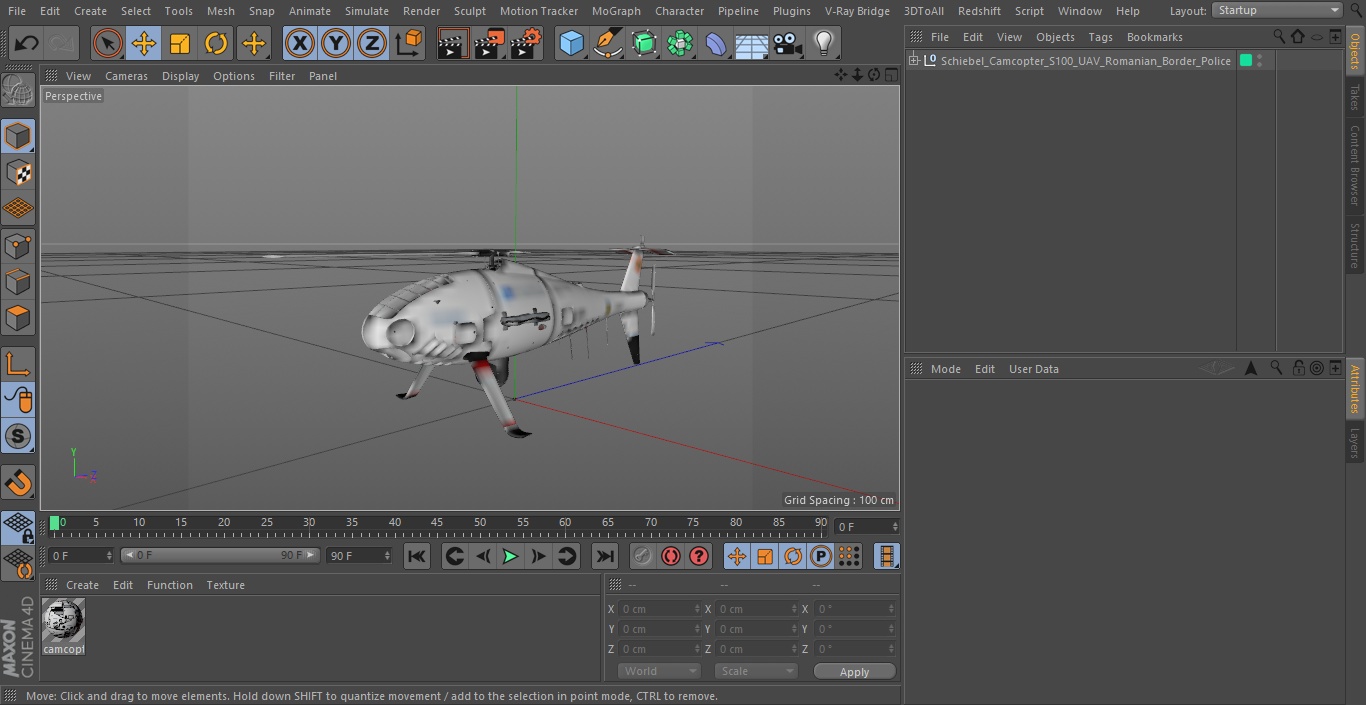Play animation forwards
This screenshot has width=1366, height=705.
tap(510, 556)
